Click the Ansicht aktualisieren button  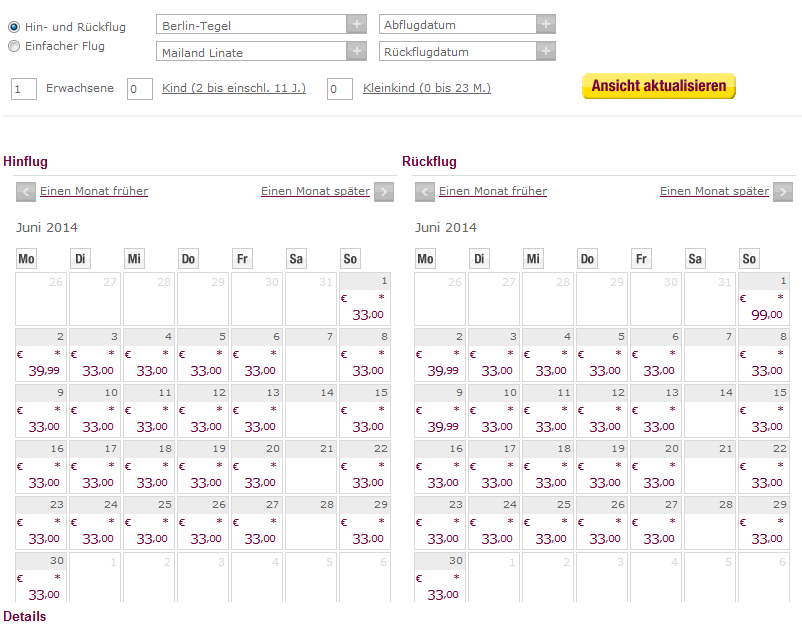click(659, 86)
